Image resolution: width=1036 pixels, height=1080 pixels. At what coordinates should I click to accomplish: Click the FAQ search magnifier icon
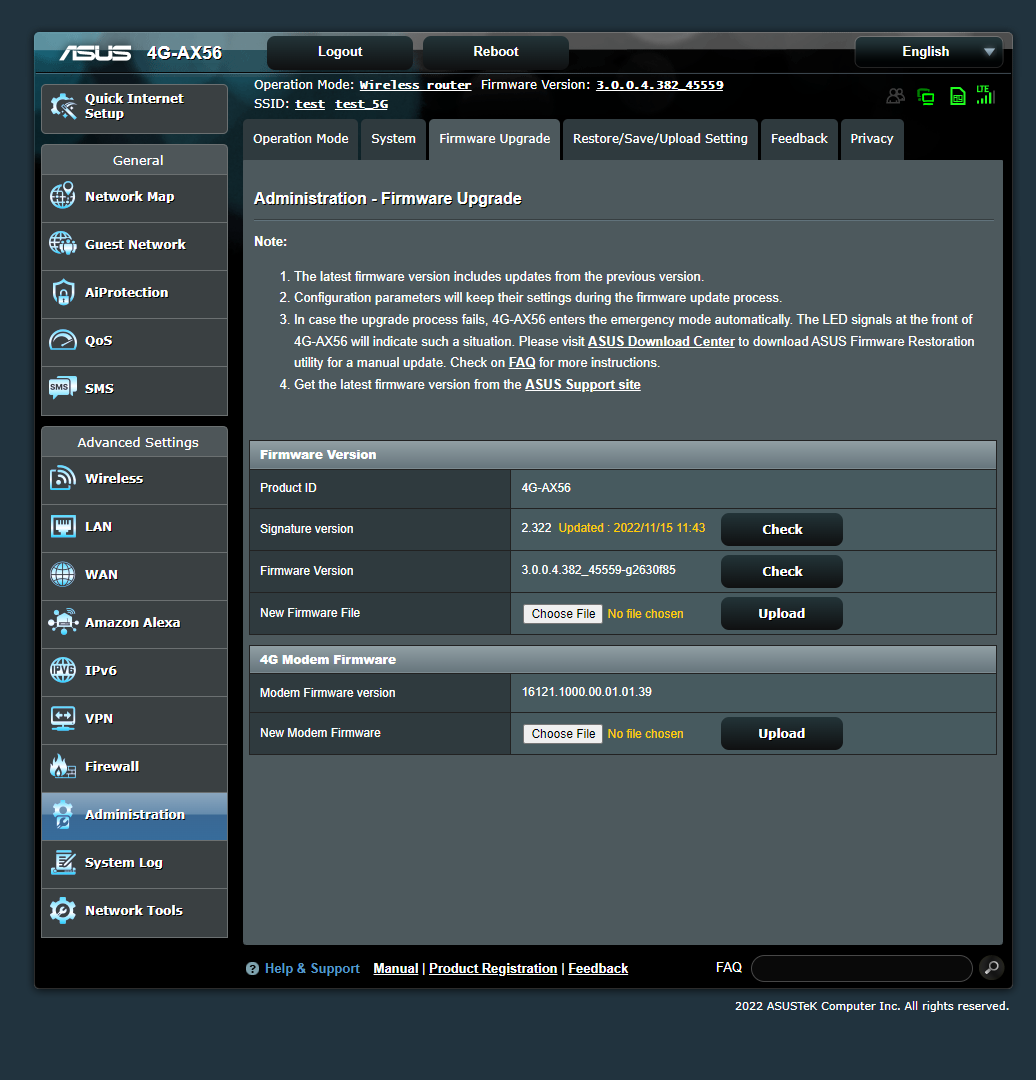point(992,968)
